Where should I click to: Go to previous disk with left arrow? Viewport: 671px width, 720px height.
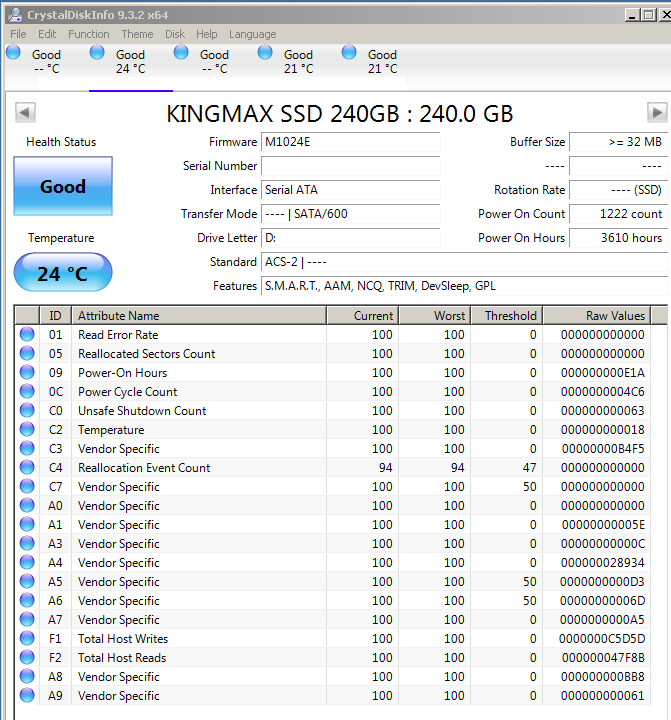[x=25, y=112]
